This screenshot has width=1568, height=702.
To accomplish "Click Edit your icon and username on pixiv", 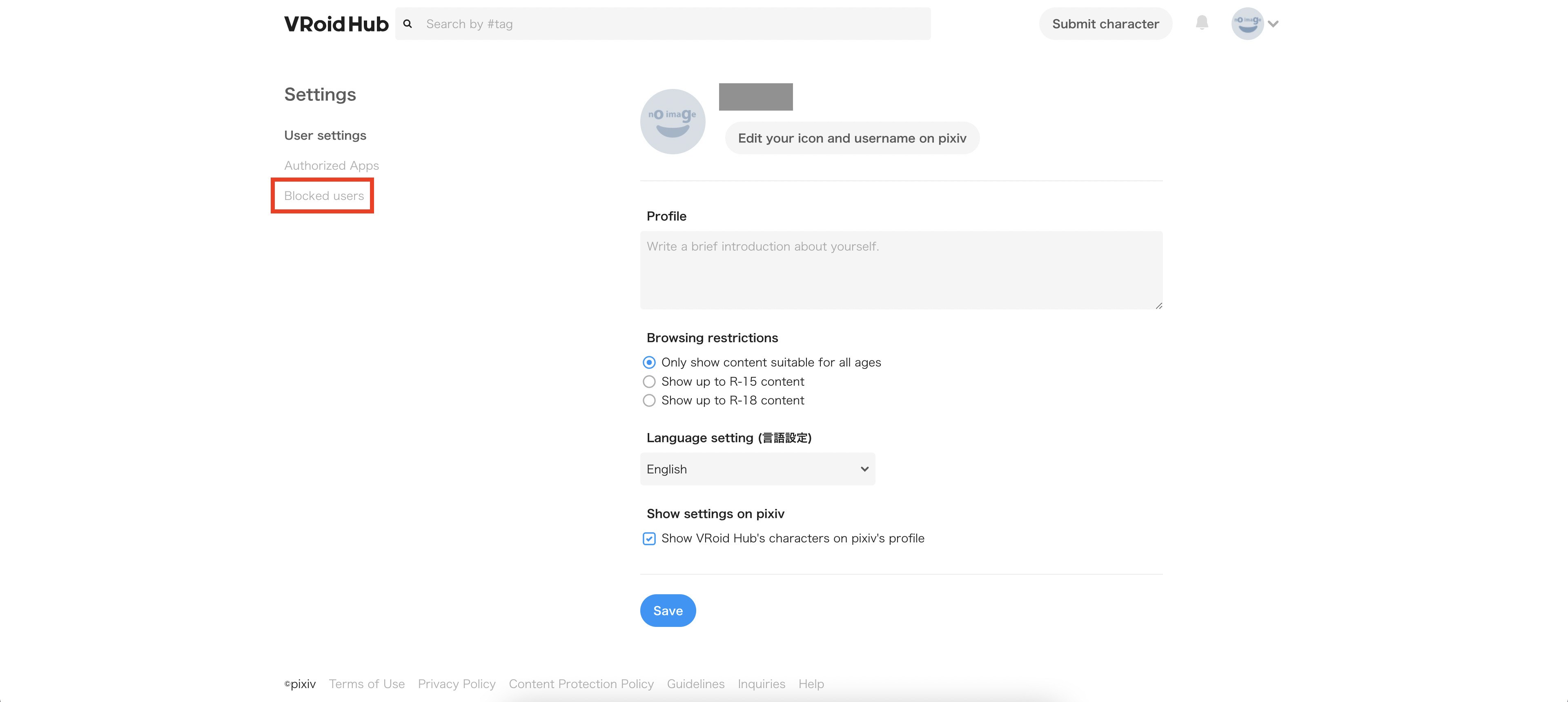I will coord(852,138).
